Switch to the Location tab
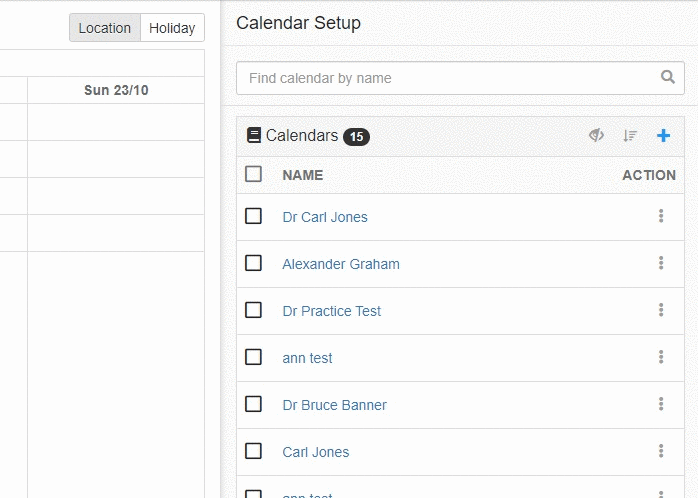 point(105,28)
